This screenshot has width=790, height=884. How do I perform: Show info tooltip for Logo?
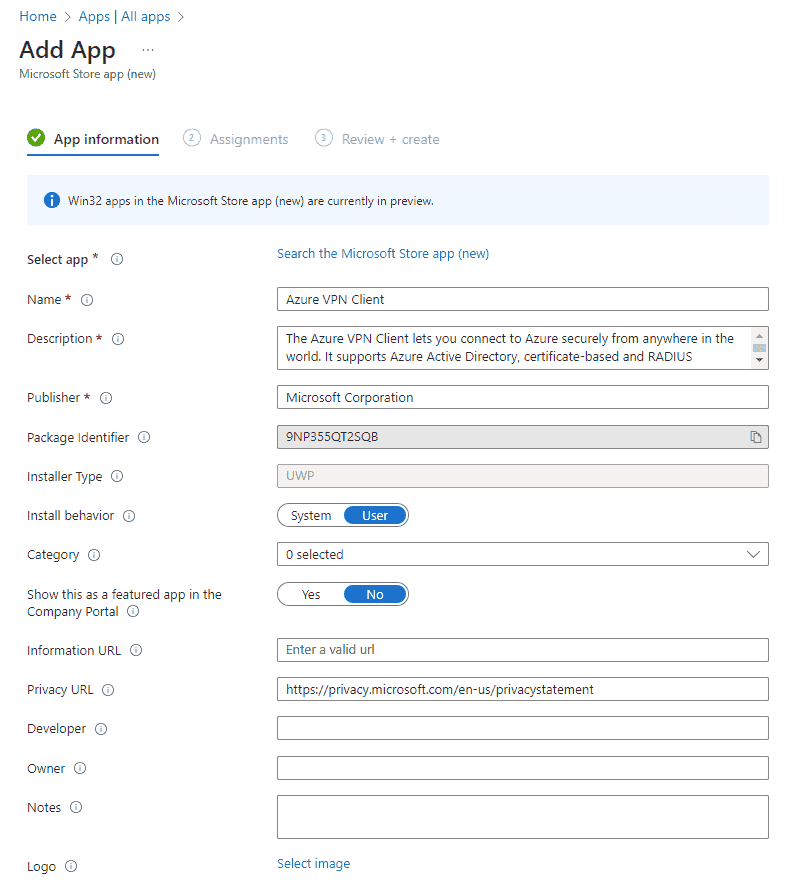(71, 867)
